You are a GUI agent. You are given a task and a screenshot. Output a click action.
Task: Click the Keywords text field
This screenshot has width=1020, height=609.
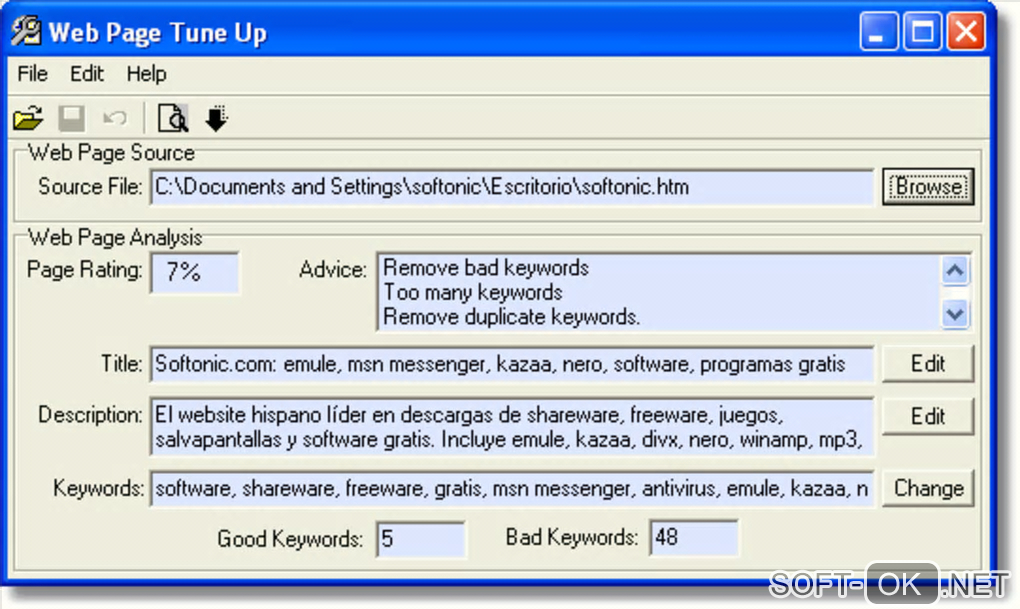512,489
